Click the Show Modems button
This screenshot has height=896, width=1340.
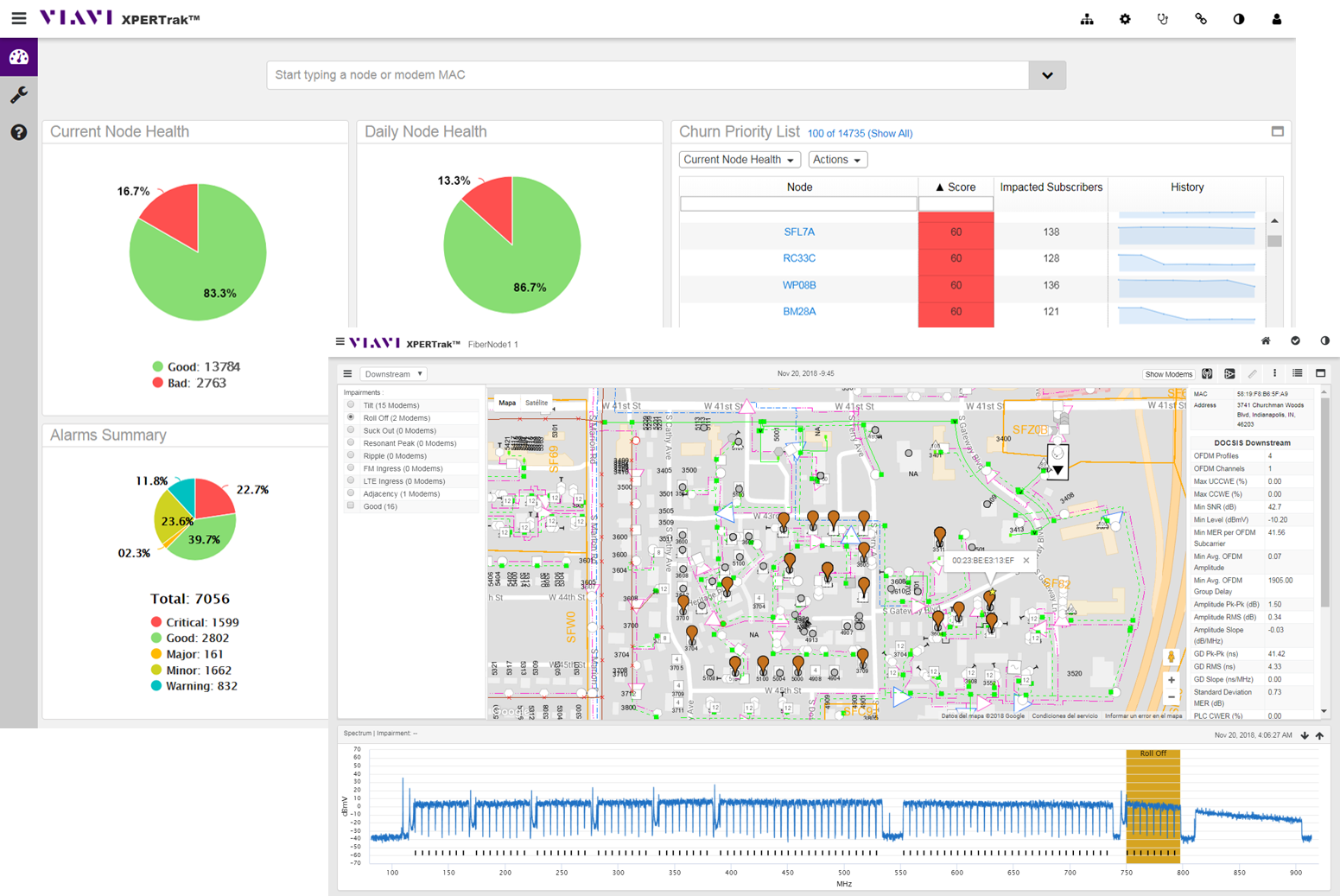[1168, 374]
